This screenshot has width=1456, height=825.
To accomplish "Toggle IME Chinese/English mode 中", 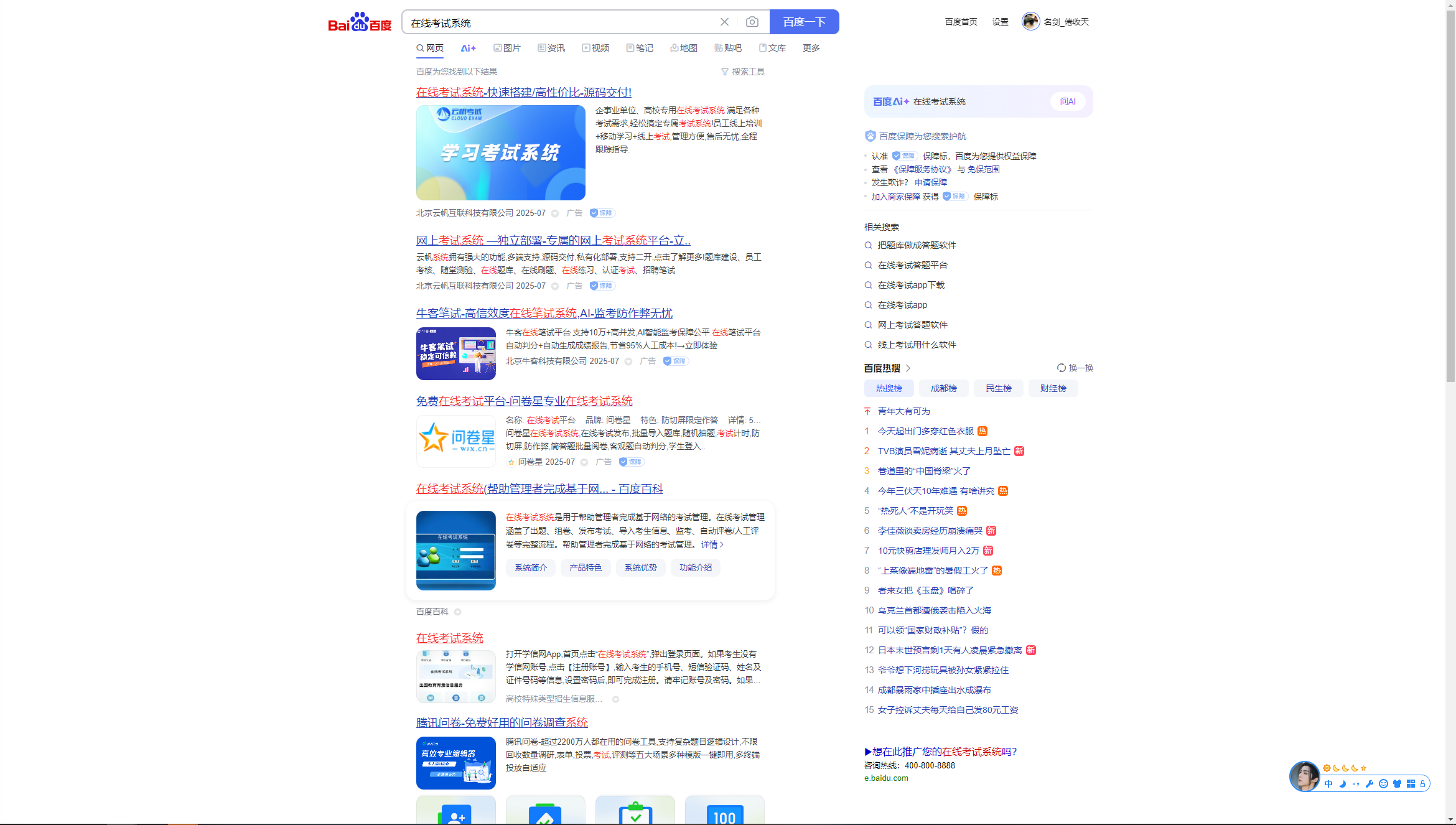I will (x=1328, y=784).
